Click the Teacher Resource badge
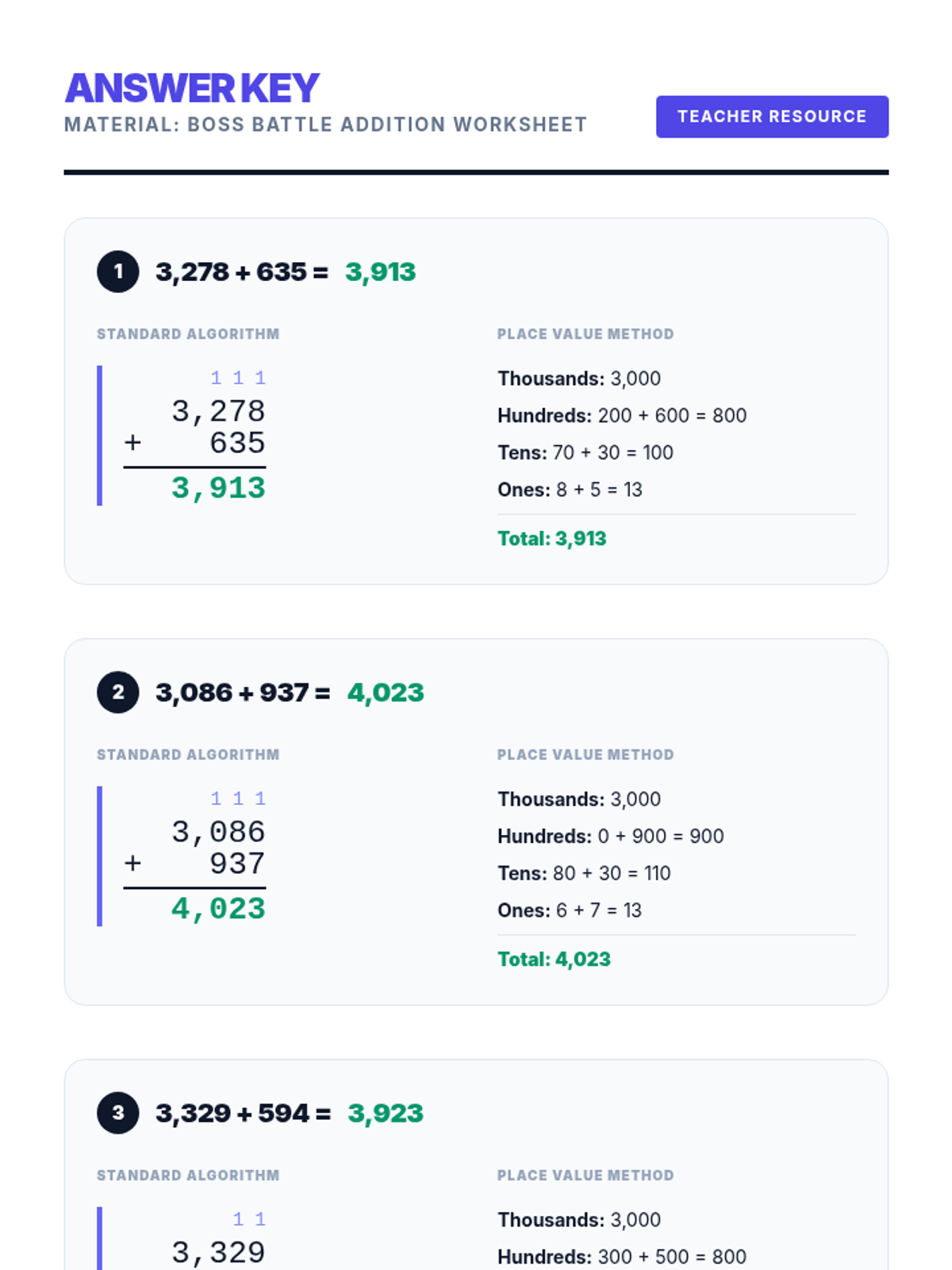This screenshot has height=1270, width=952. [x=772, y=117]
